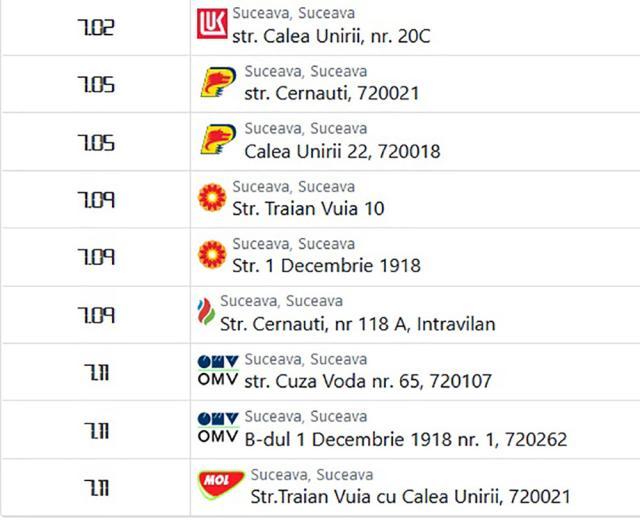Image resolution: width=640 pixels, height=520 pixels.
Task: Open address str. Cernauti, 720021
Action: point(332,93)
